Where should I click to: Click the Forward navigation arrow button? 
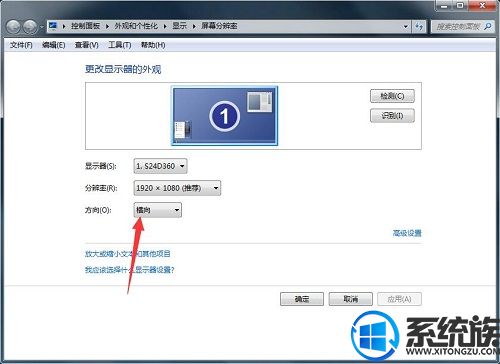[30, 26]
